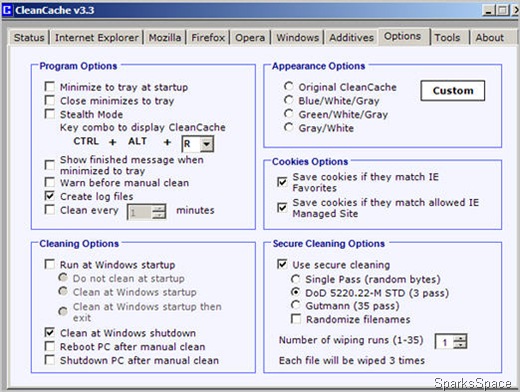Select the Gray/White appearance
Viewport: 520px width, 392px height.
pos(288,127)
